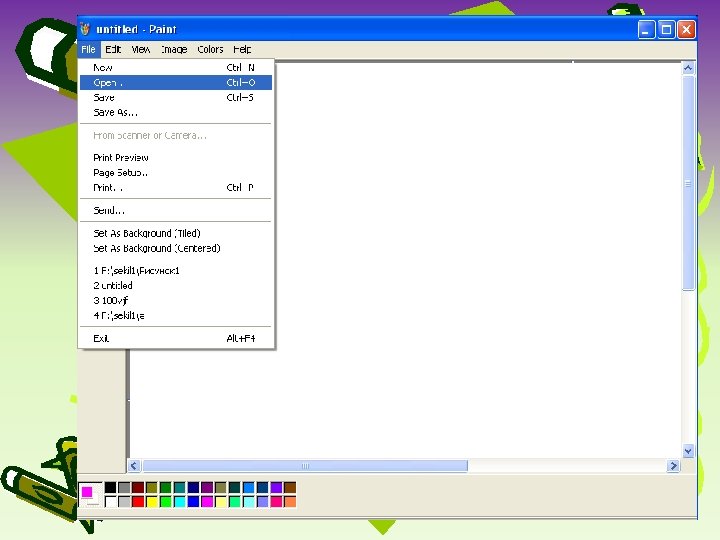Image resolution: width=720 pixels, height=540 pixels.
Task: Choose New from the File menu
Action: pos(176,68)
